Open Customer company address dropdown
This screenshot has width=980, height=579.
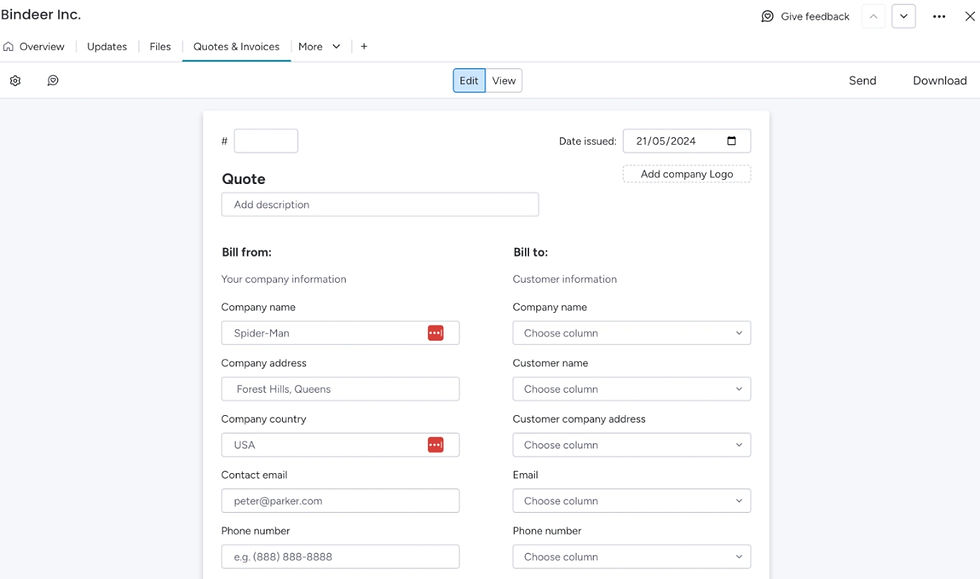coord(631,445)
